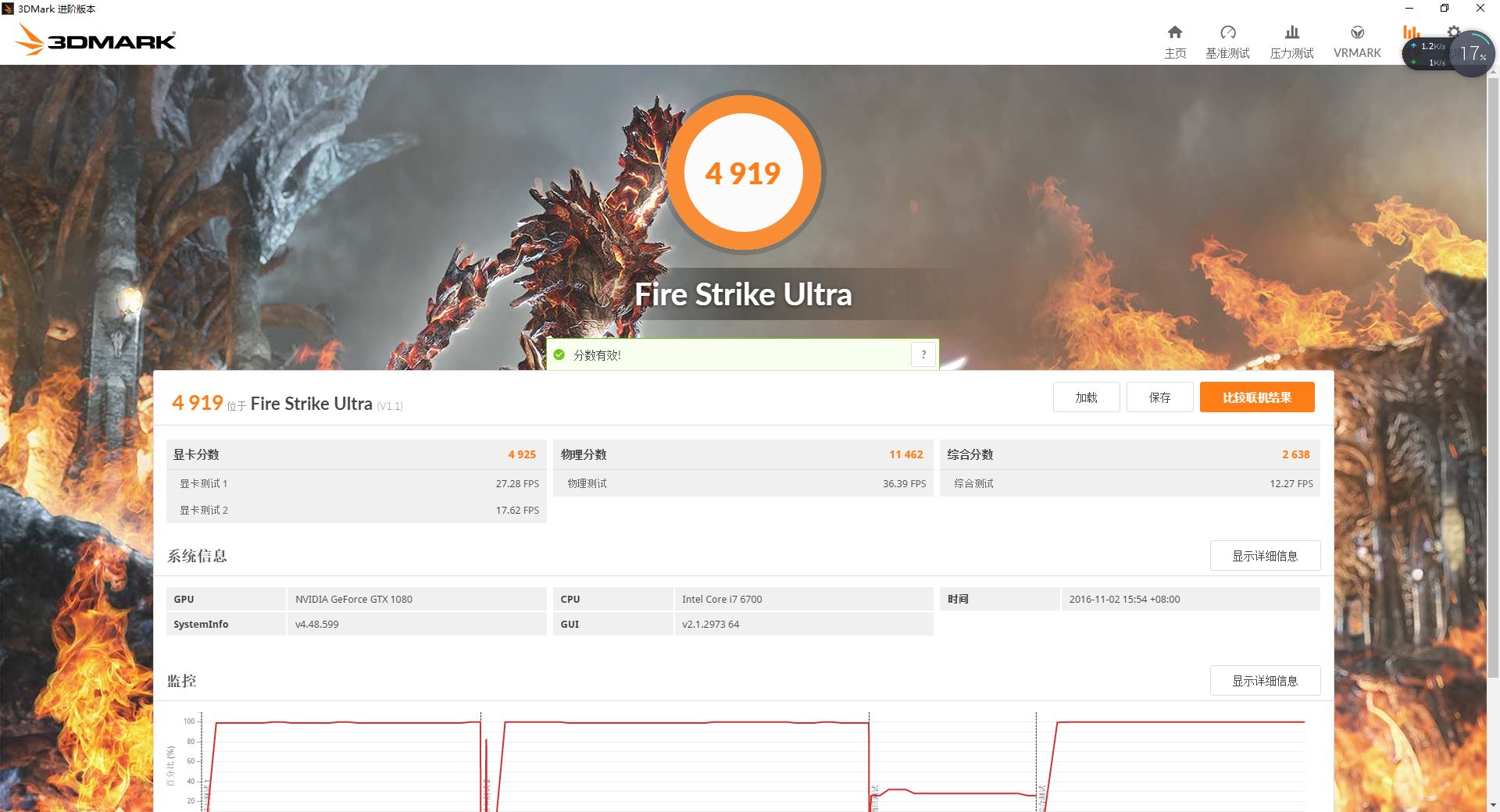
Task: Click the 保存 save button
Action: 1159,397
